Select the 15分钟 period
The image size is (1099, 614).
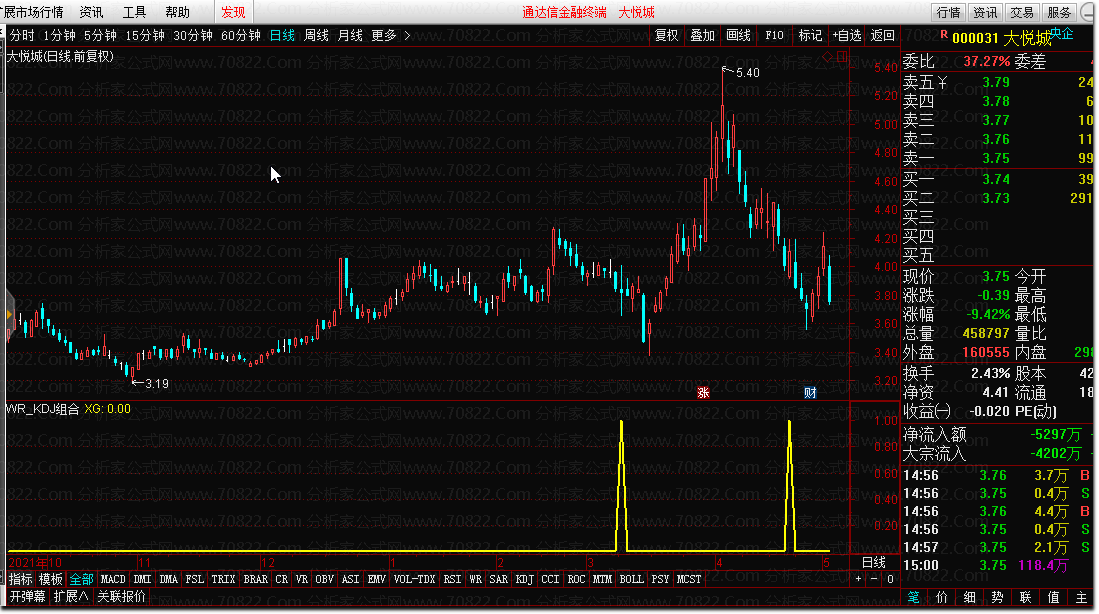coord(144,35)
